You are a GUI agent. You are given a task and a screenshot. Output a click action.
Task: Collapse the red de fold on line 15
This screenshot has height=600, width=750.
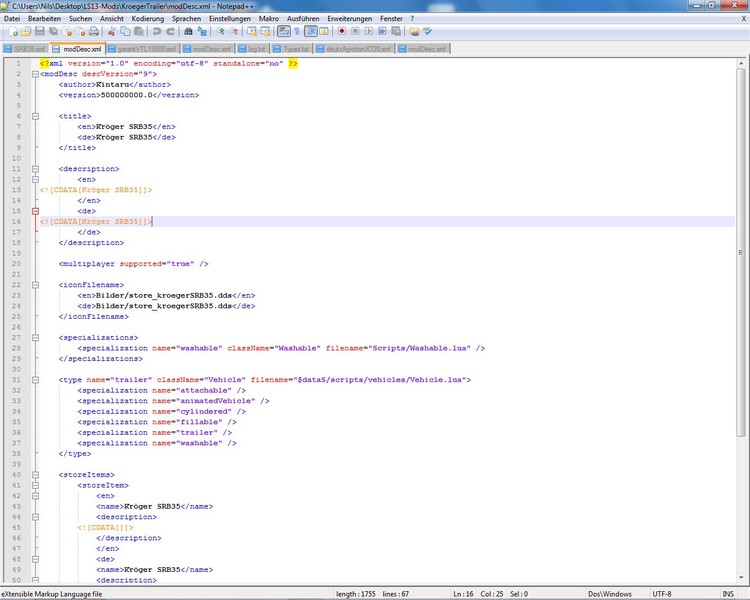(x=35, y=211)
